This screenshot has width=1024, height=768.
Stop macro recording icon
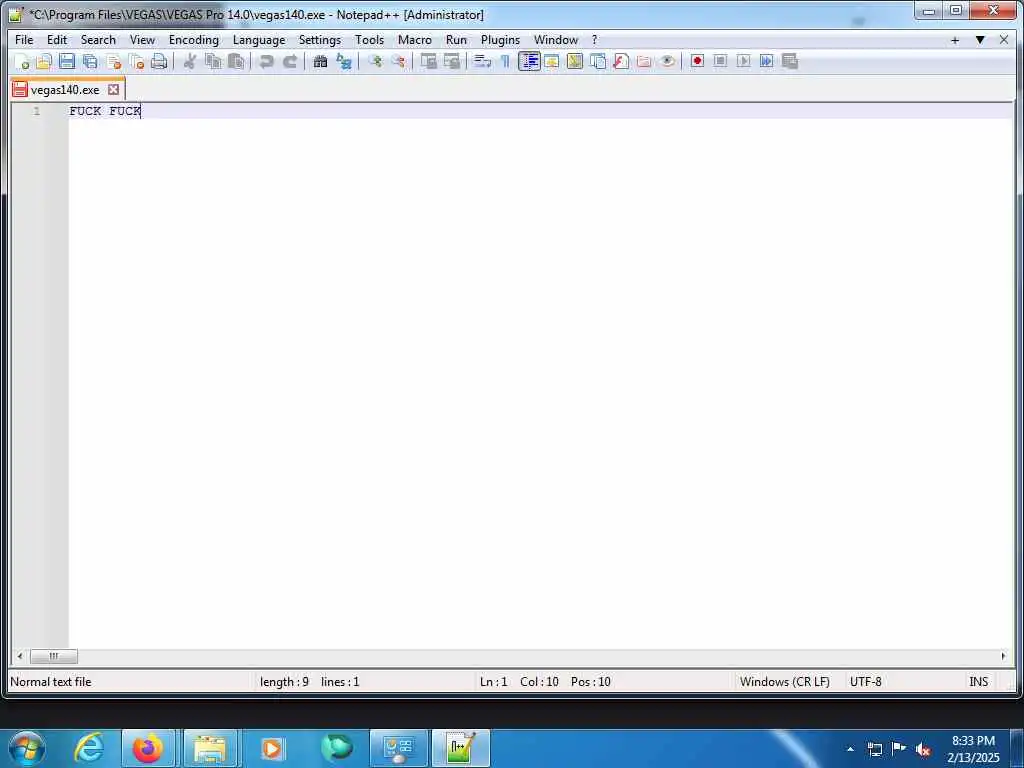pos(720,61)
